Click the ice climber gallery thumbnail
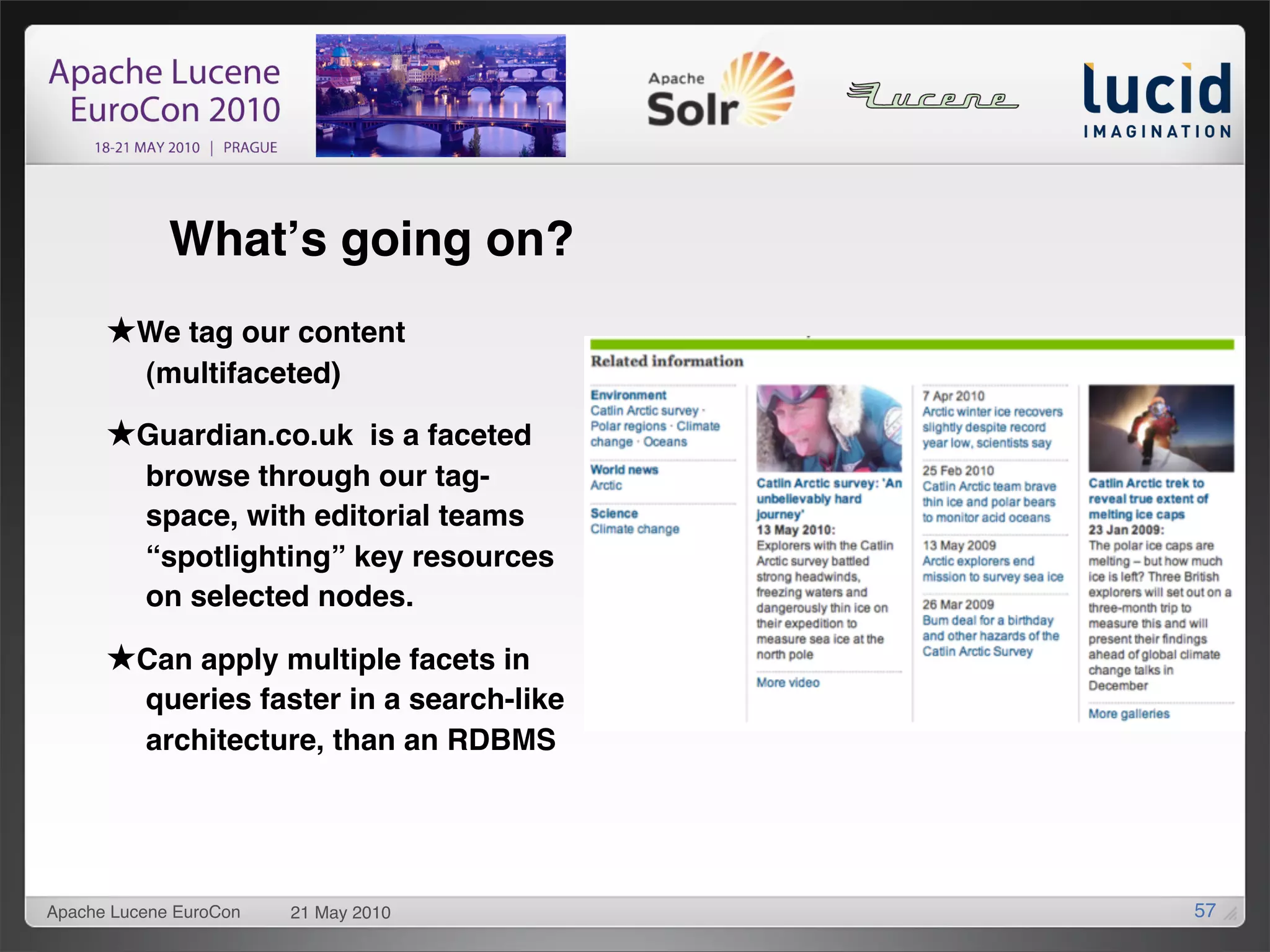 click(x=1161, y=428)
